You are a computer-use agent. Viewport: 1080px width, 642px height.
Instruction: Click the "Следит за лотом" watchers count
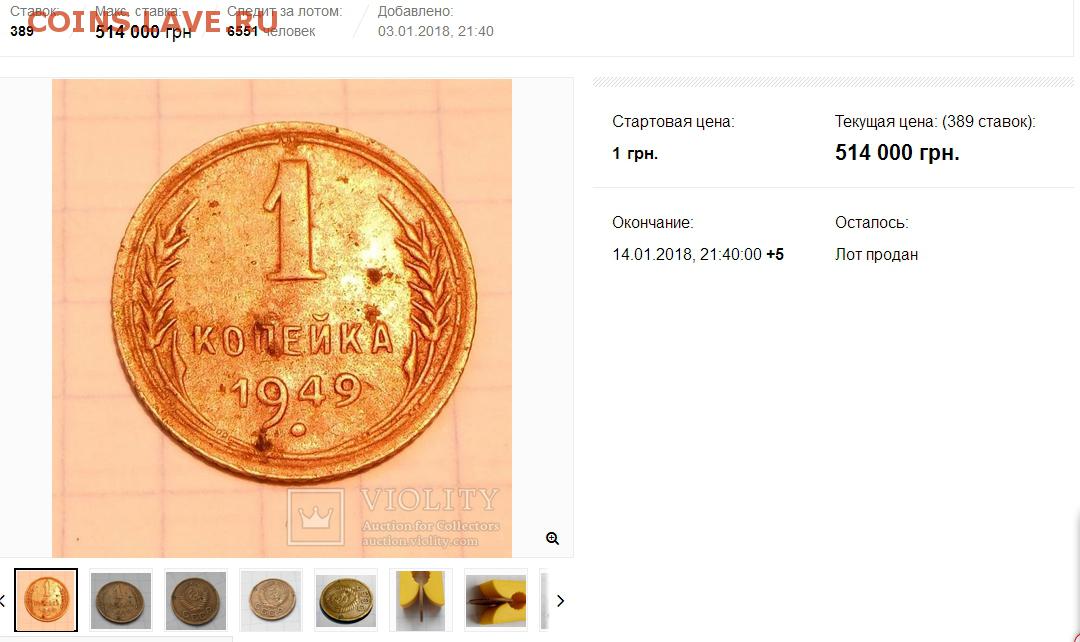tap(242, 31)
